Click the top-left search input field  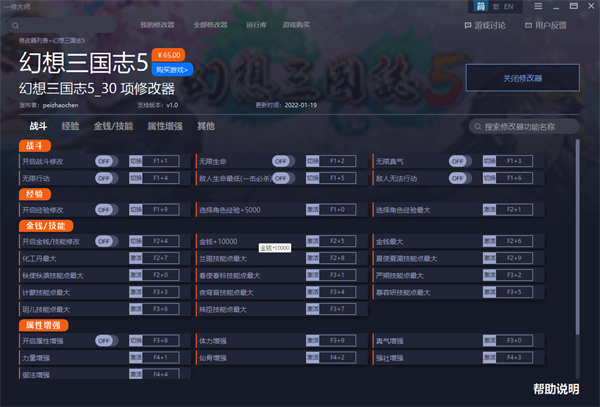[x=62, y=26]
